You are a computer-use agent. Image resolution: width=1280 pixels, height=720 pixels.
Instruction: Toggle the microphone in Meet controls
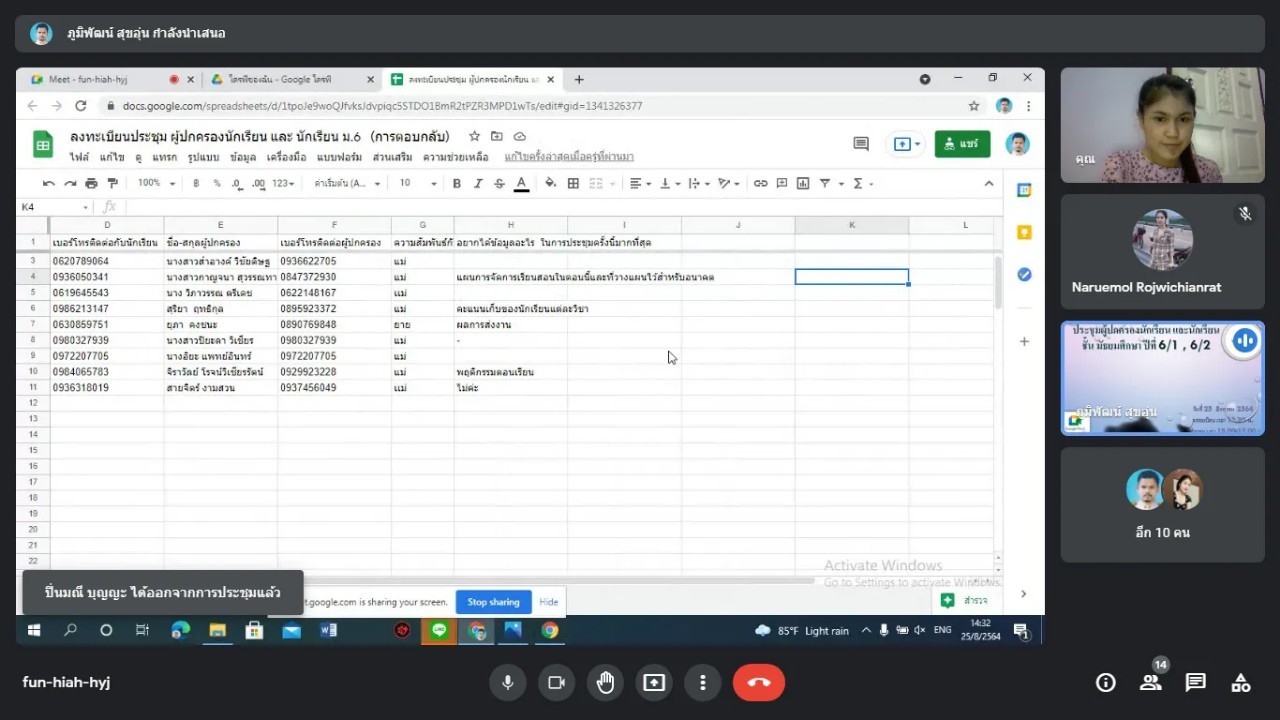point(508,683)
